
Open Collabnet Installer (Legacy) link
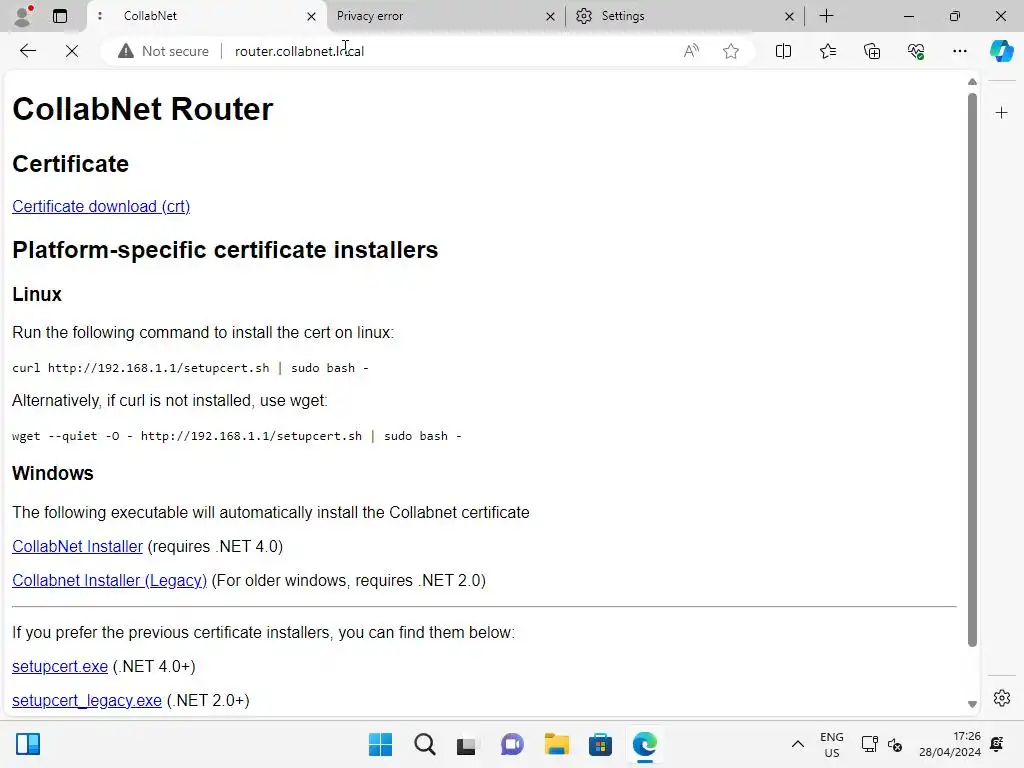pos(110,581)
